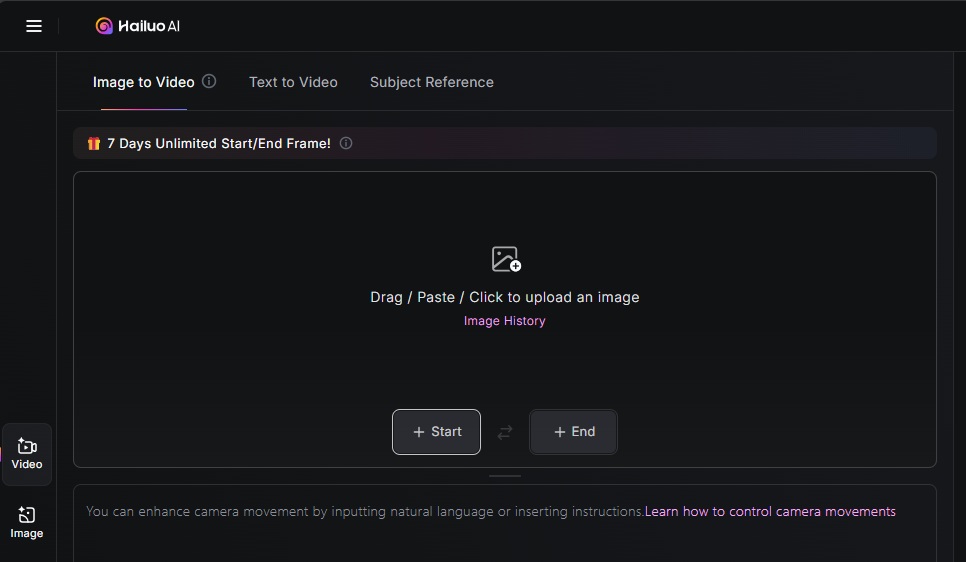Click the divider handle below the upload area

[505, 476]
